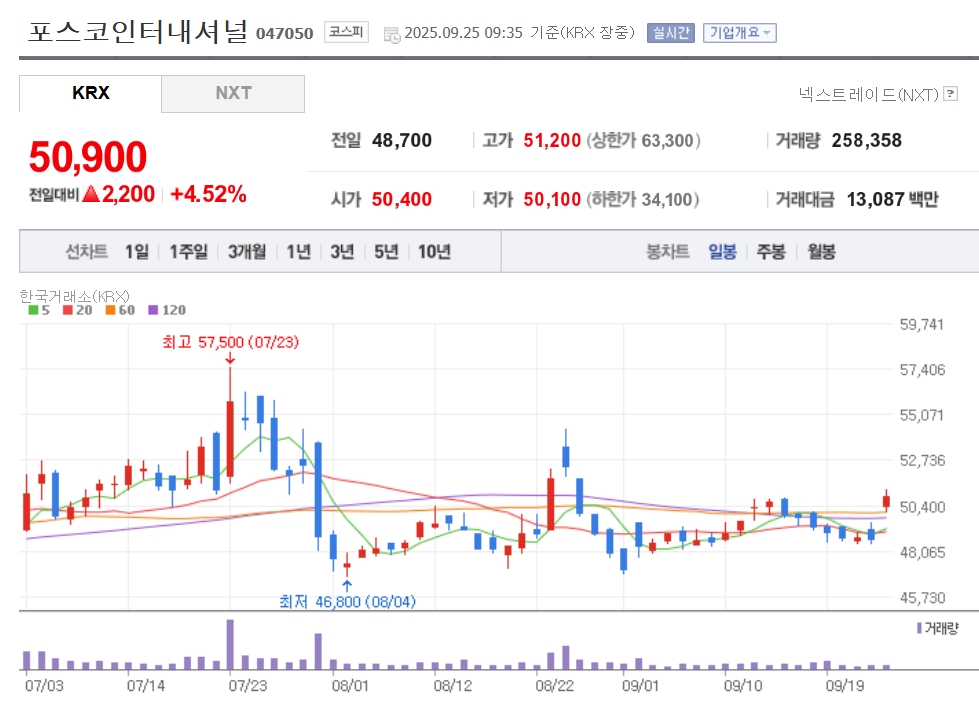Click the stock name 포스코인터내셔널
Viewport: 979px width, 702px height.
point(138,32)
